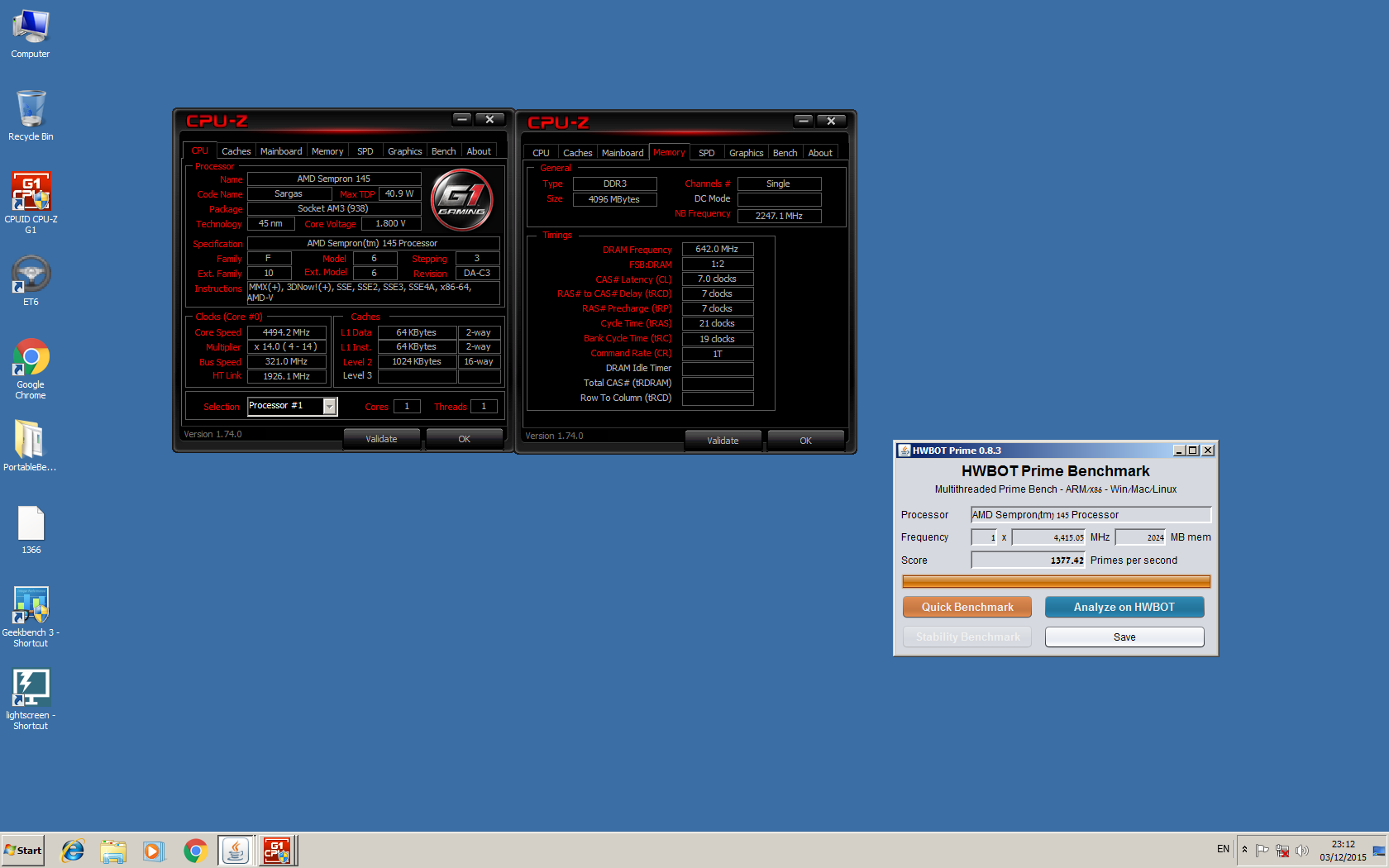The image size is (1389, 868).
Task: Select Memory tab in left CPU-Z window
Action: click(327, 151)
